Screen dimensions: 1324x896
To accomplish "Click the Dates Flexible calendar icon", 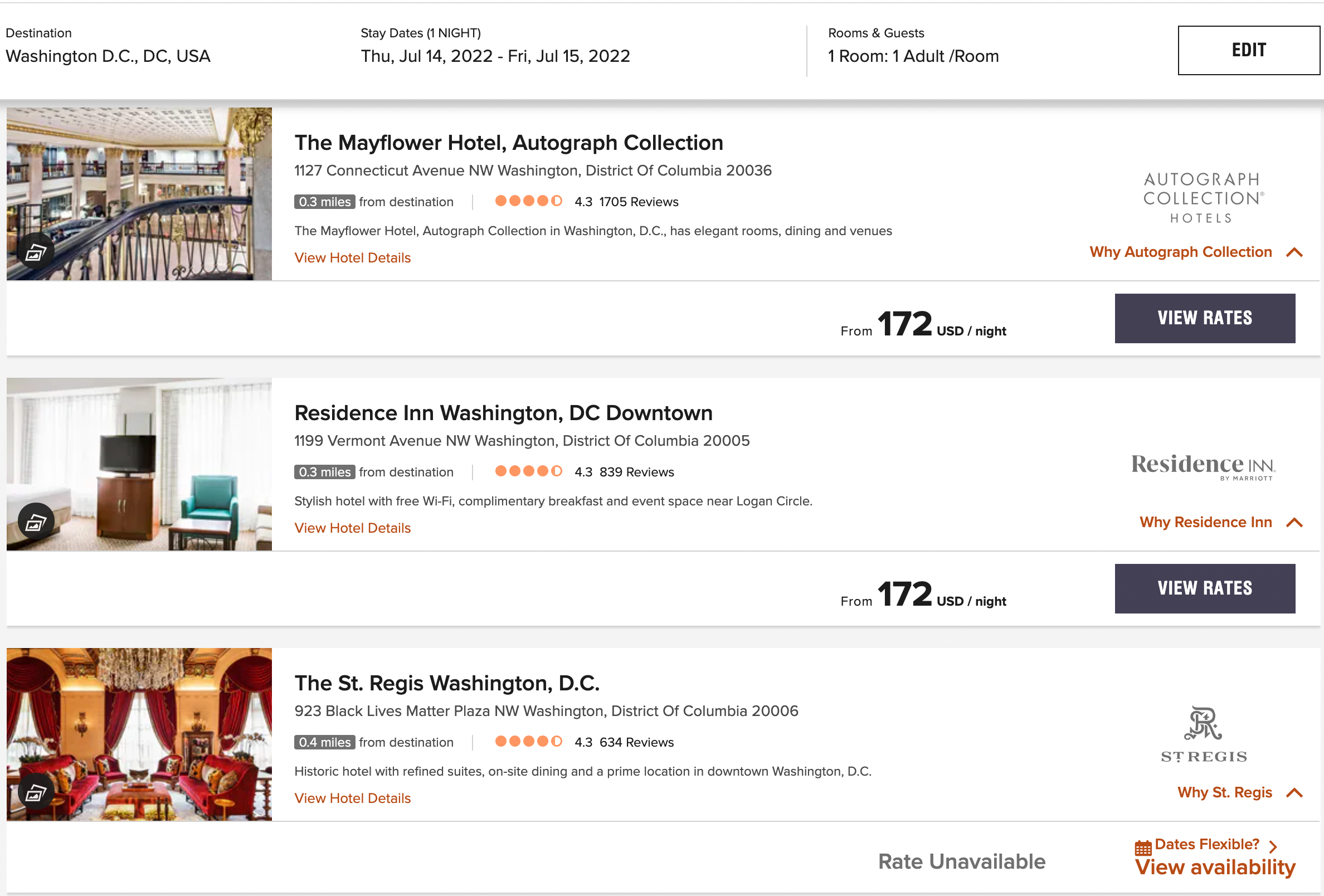I will click(1143, 848).
